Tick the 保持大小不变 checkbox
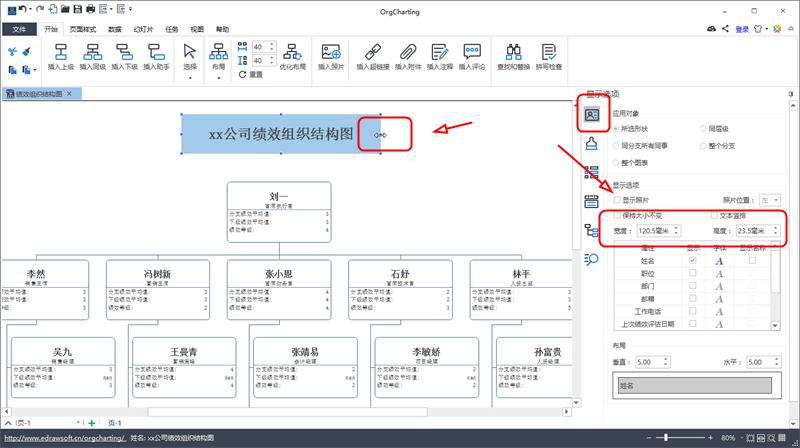 [617, 215]
